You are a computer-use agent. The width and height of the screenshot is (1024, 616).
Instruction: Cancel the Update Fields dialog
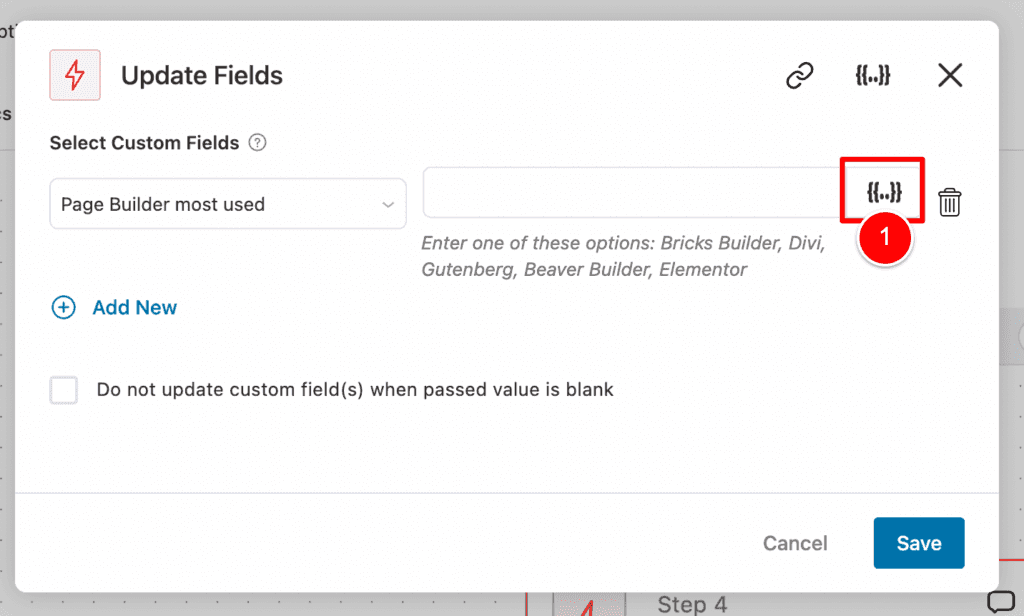[x=794, y=543]
